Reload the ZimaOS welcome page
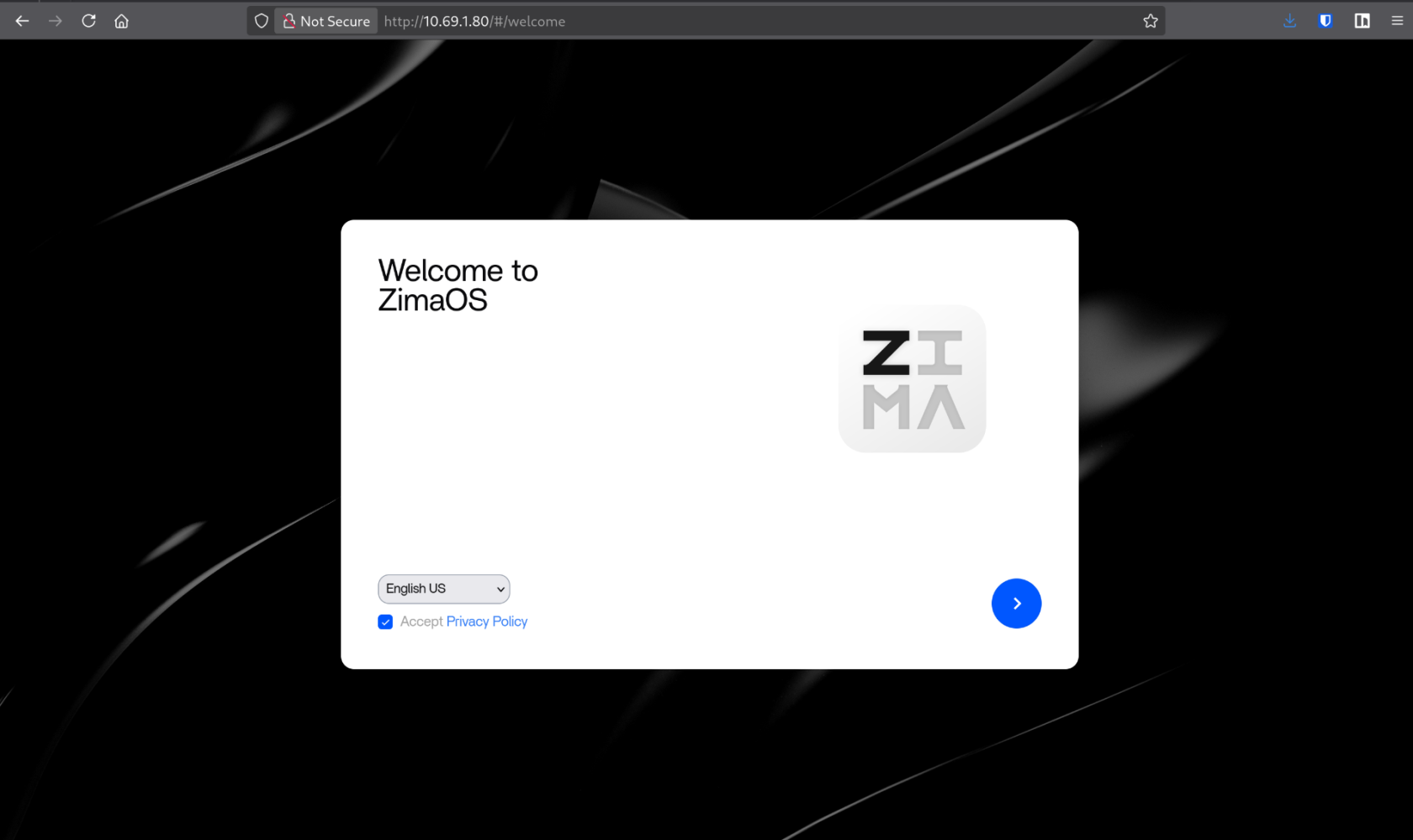 (x=88, y=21)
